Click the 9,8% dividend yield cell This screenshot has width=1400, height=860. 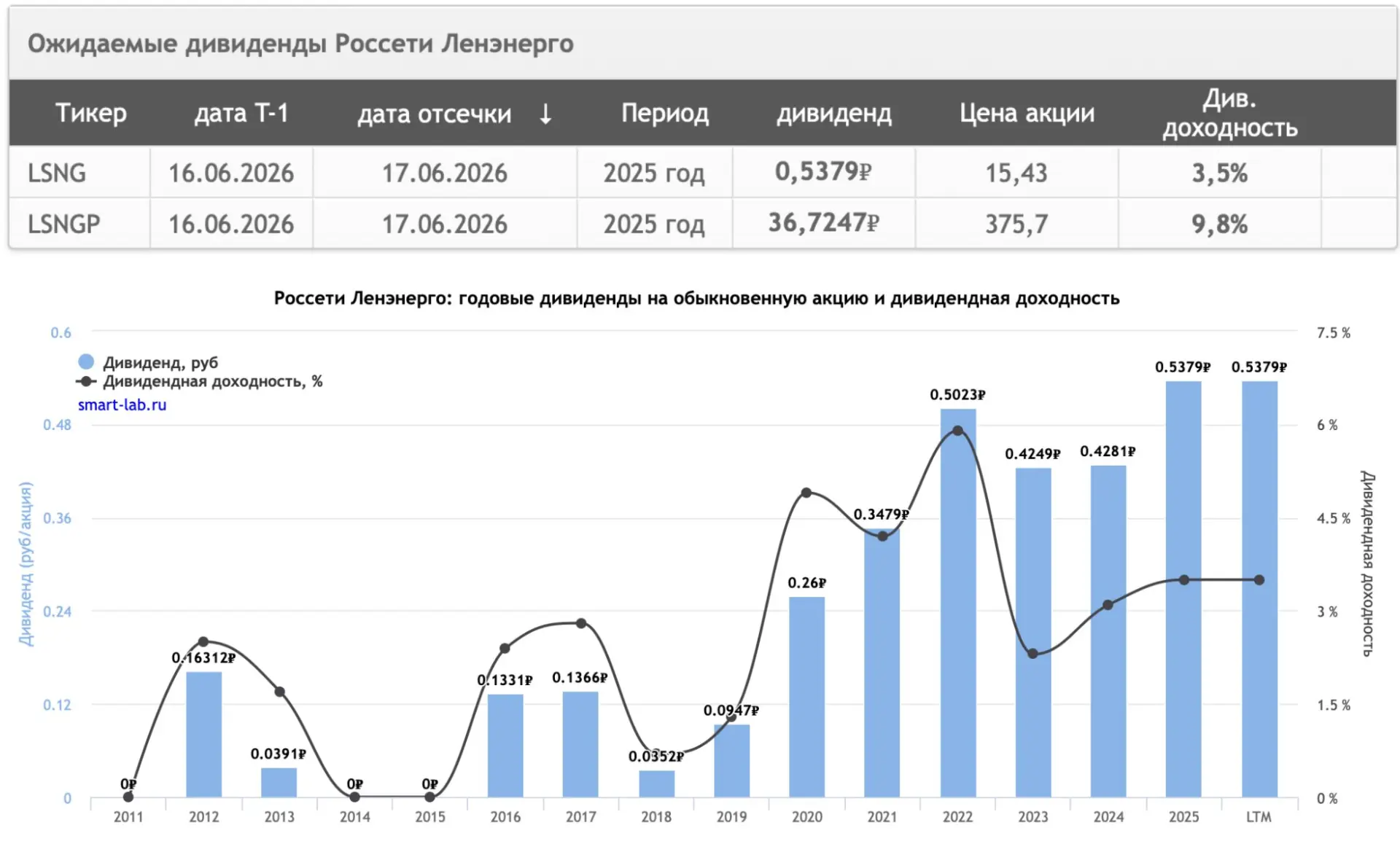point(1220,224)
